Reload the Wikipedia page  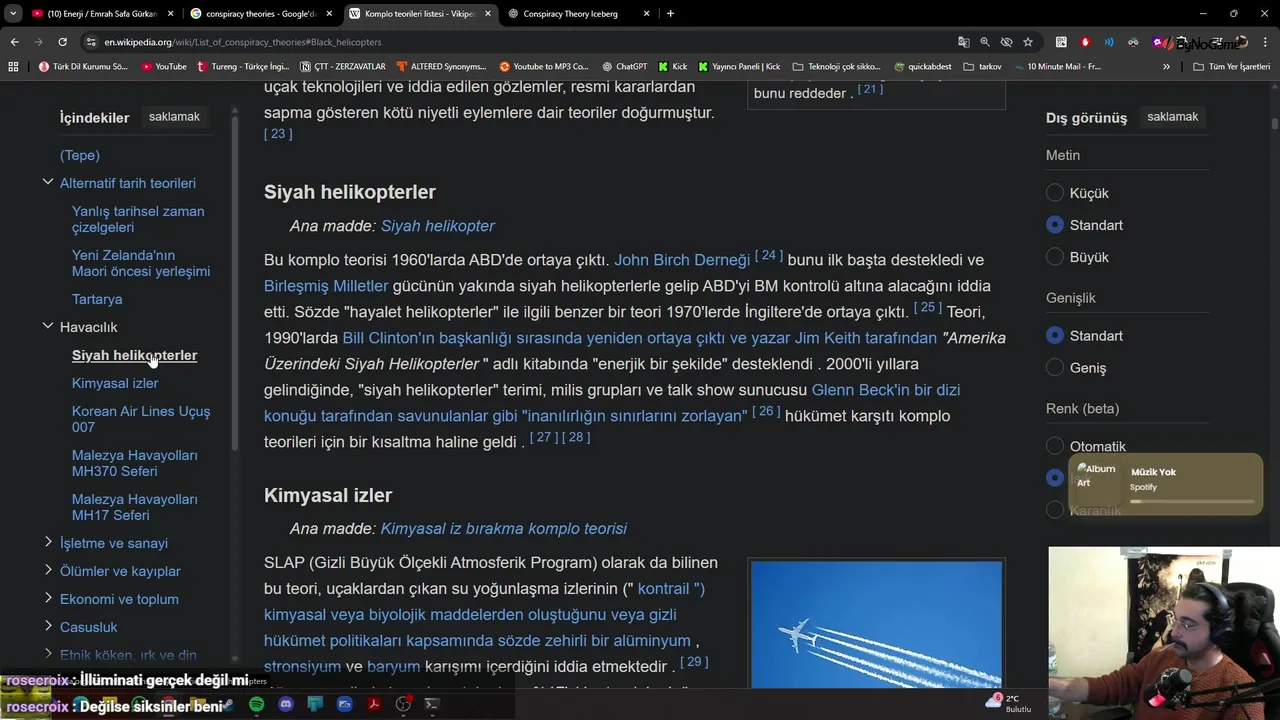point(62,42)
